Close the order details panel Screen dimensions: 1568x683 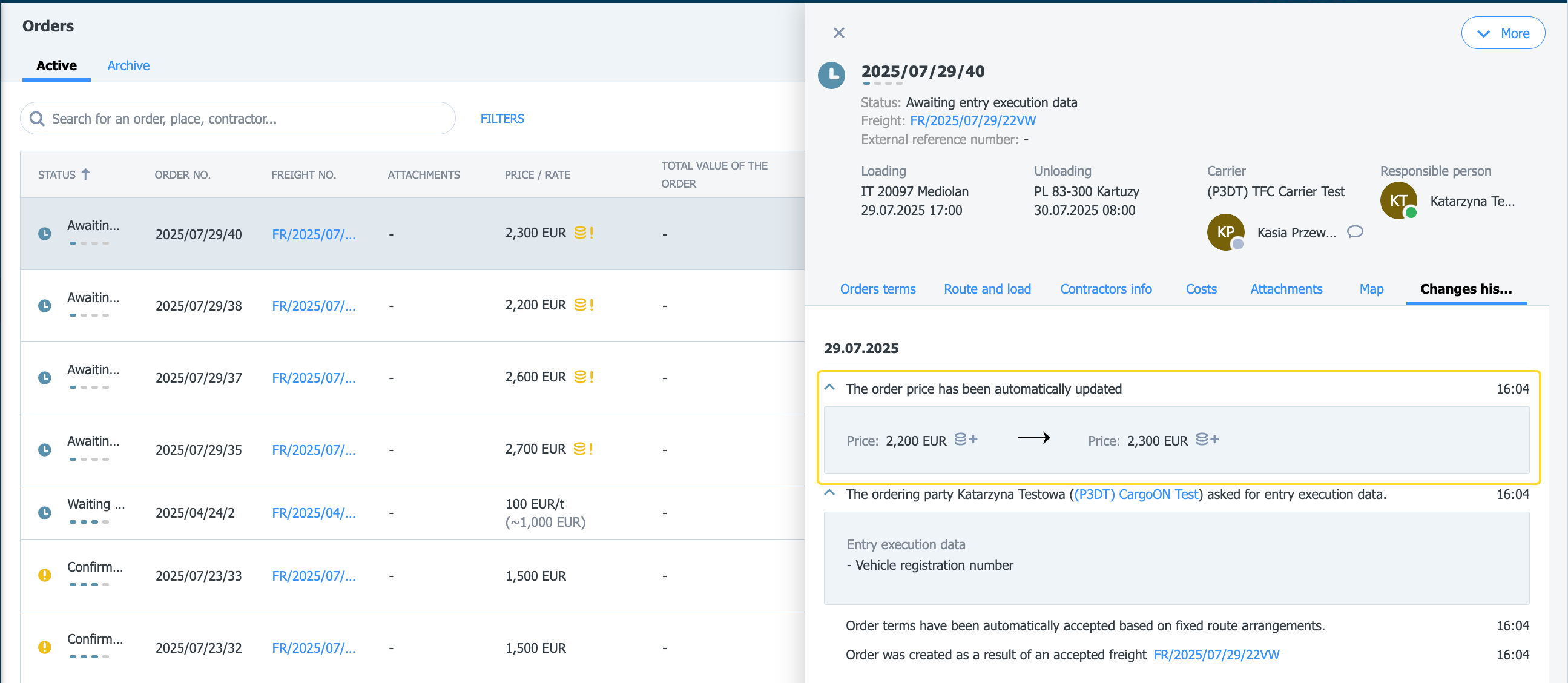pyautogui.click(x=838, y=33)
